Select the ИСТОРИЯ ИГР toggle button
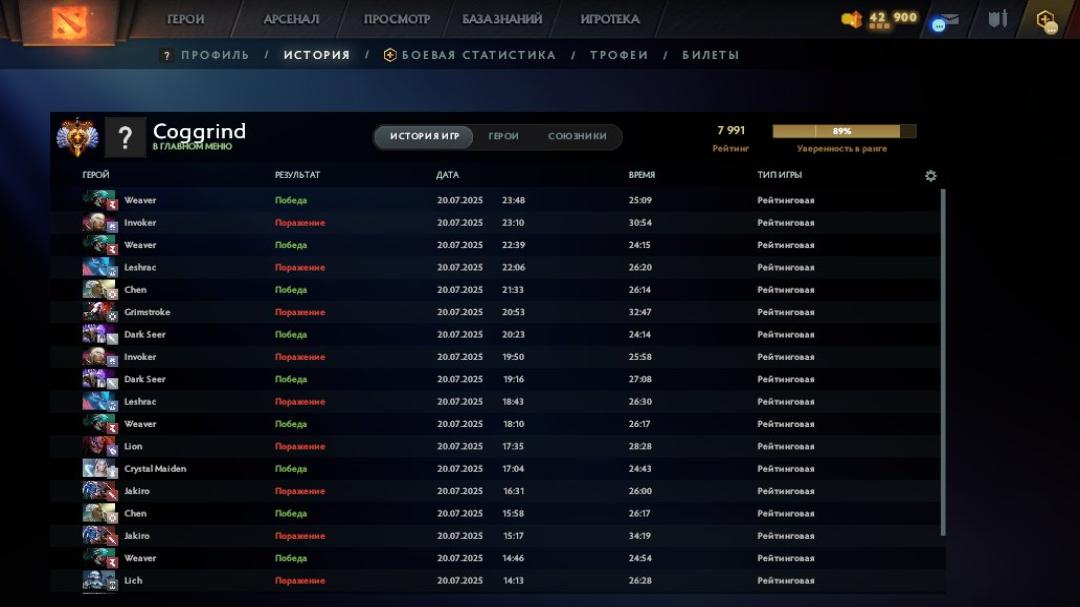 [x=424, y=136]
